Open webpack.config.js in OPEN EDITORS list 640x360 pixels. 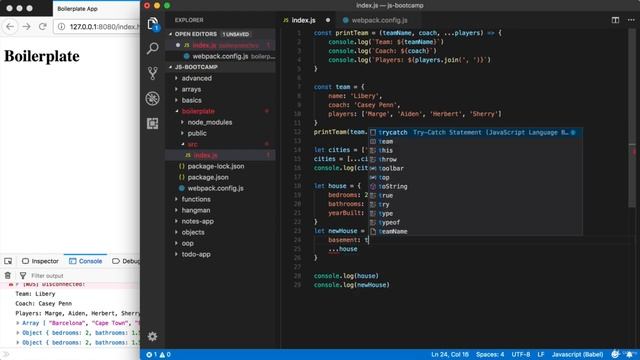pyautogui.click(x=220, y=56)
